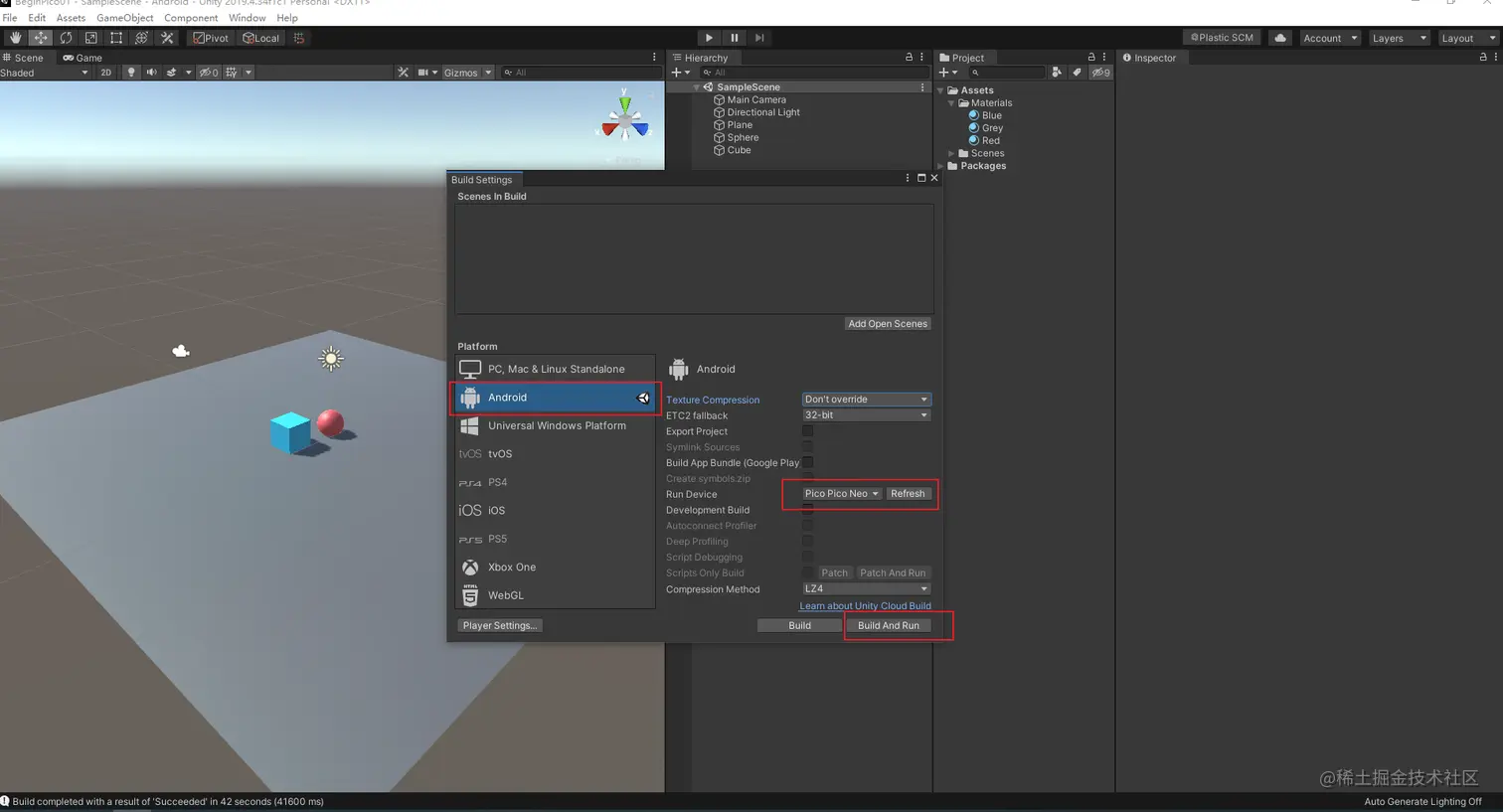This screenshot has width=1503, height=812.
Task: Select the Rect Transform tool
Action: coord(116,38)
